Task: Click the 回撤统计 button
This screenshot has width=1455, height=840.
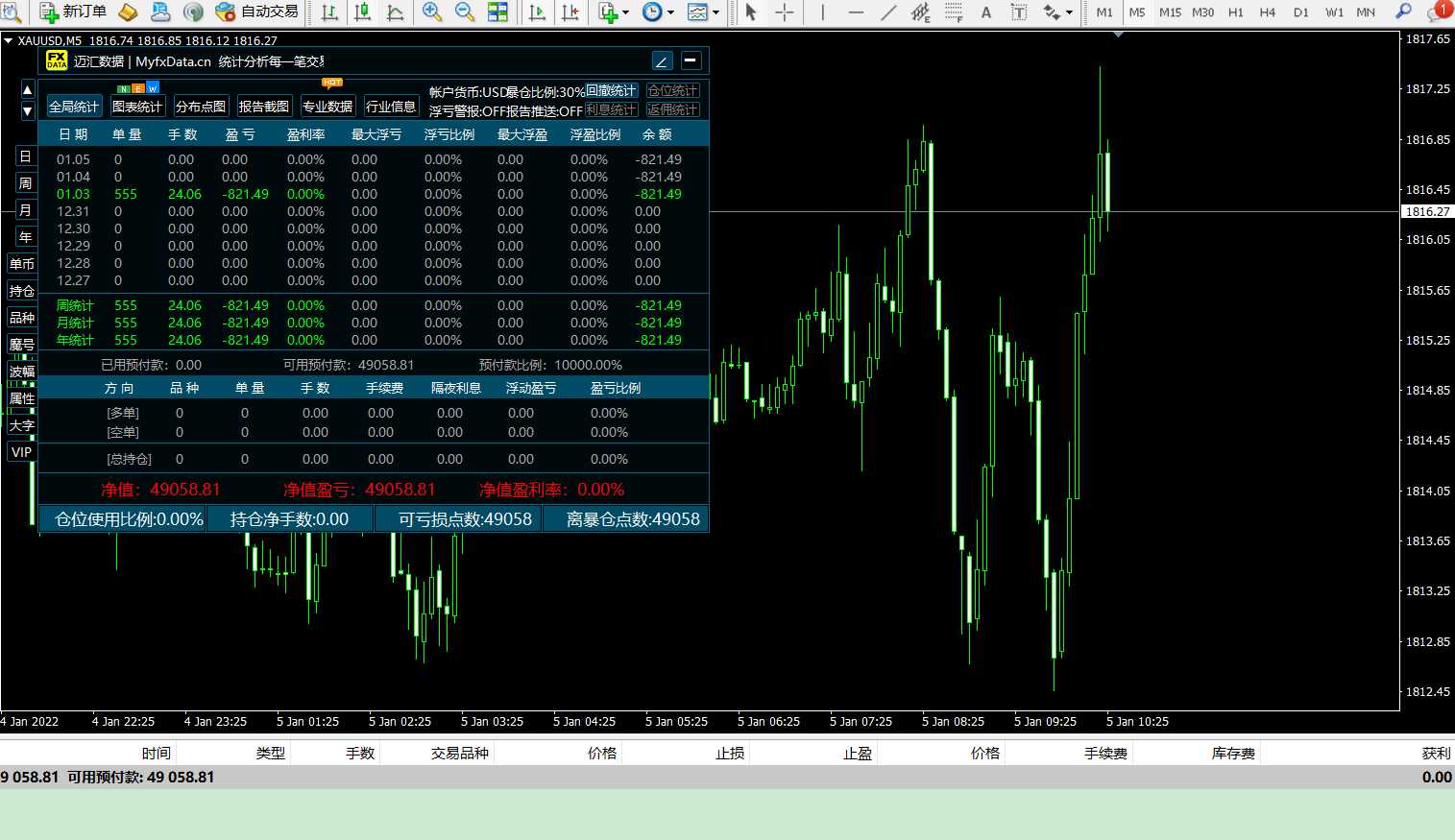Action: [x=612, y=90]
